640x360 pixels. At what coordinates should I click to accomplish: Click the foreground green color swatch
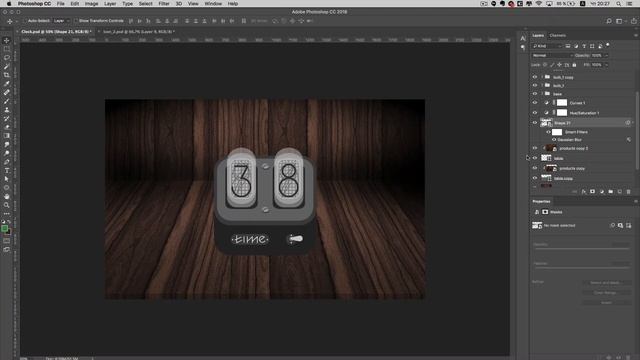(4, 229)
